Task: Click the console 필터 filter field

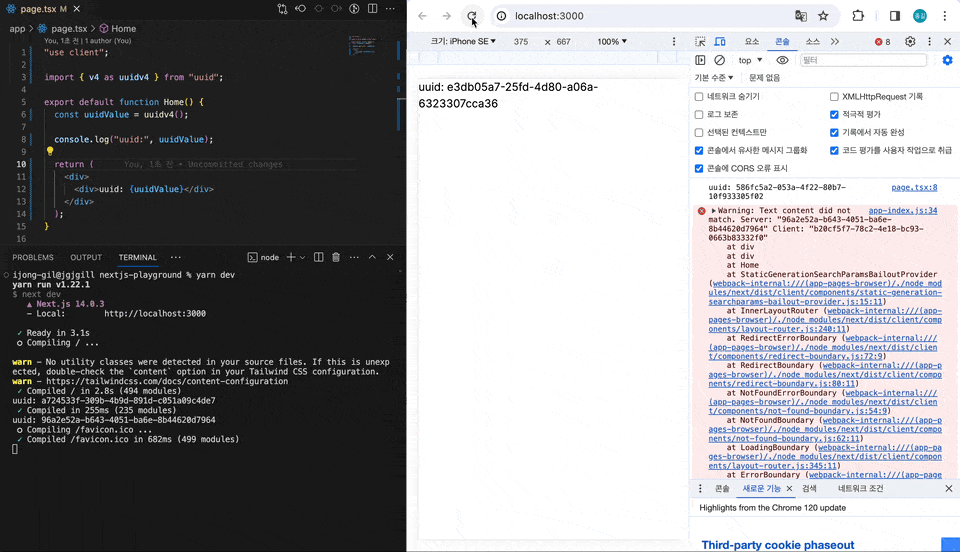Action: 863,60
